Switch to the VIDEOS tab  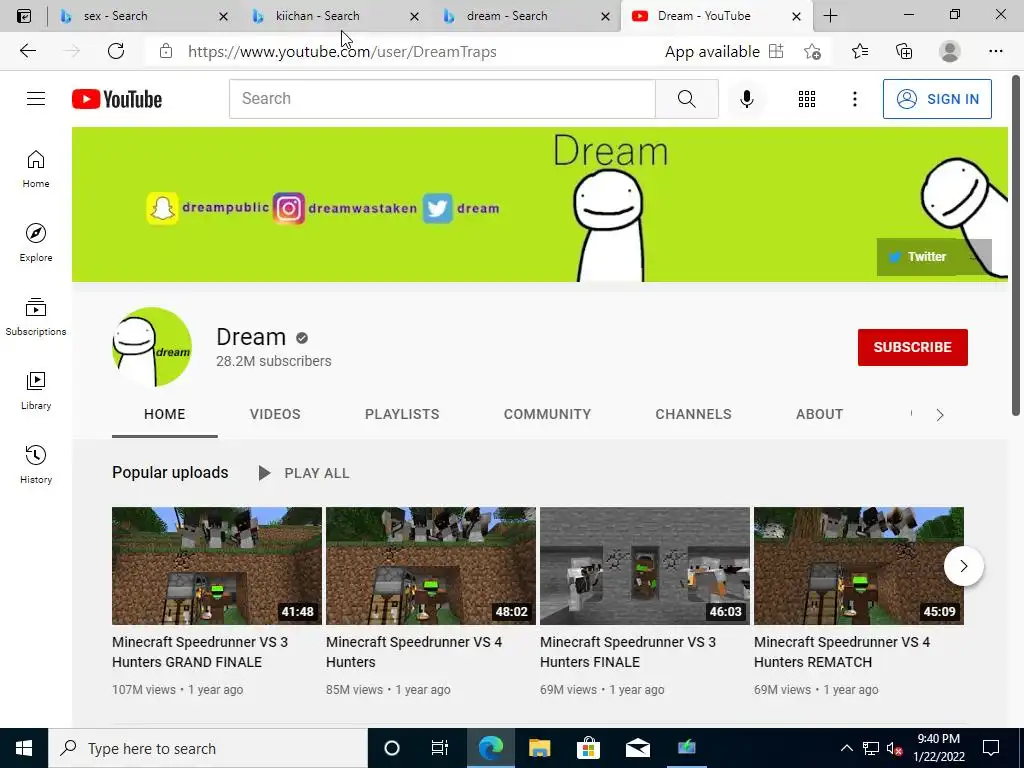pos(275,414)
